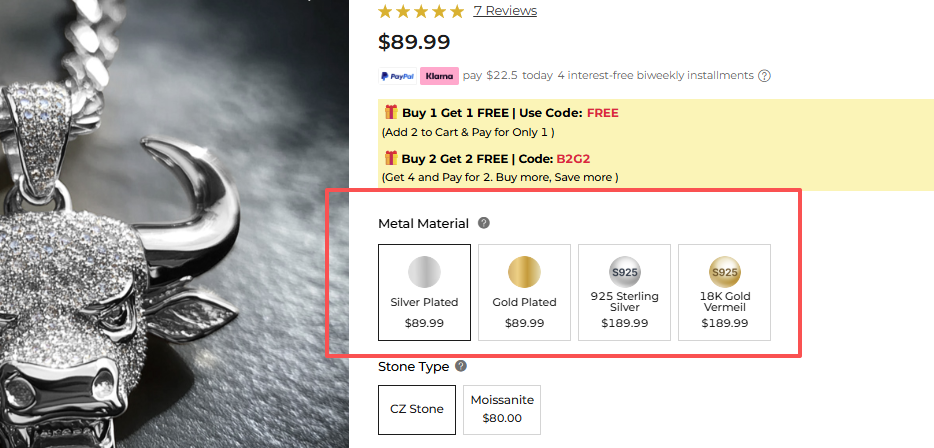Image resolution: width=934 pixels, height=448 pixels.
Task: Pick the 18K Gold Vermeil swatch
Action: point(724,292)
